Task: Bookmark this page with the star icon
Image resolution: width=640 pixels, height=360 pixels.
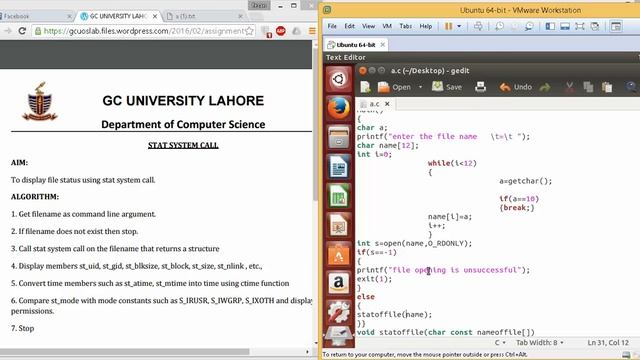Action: point(249,31)
